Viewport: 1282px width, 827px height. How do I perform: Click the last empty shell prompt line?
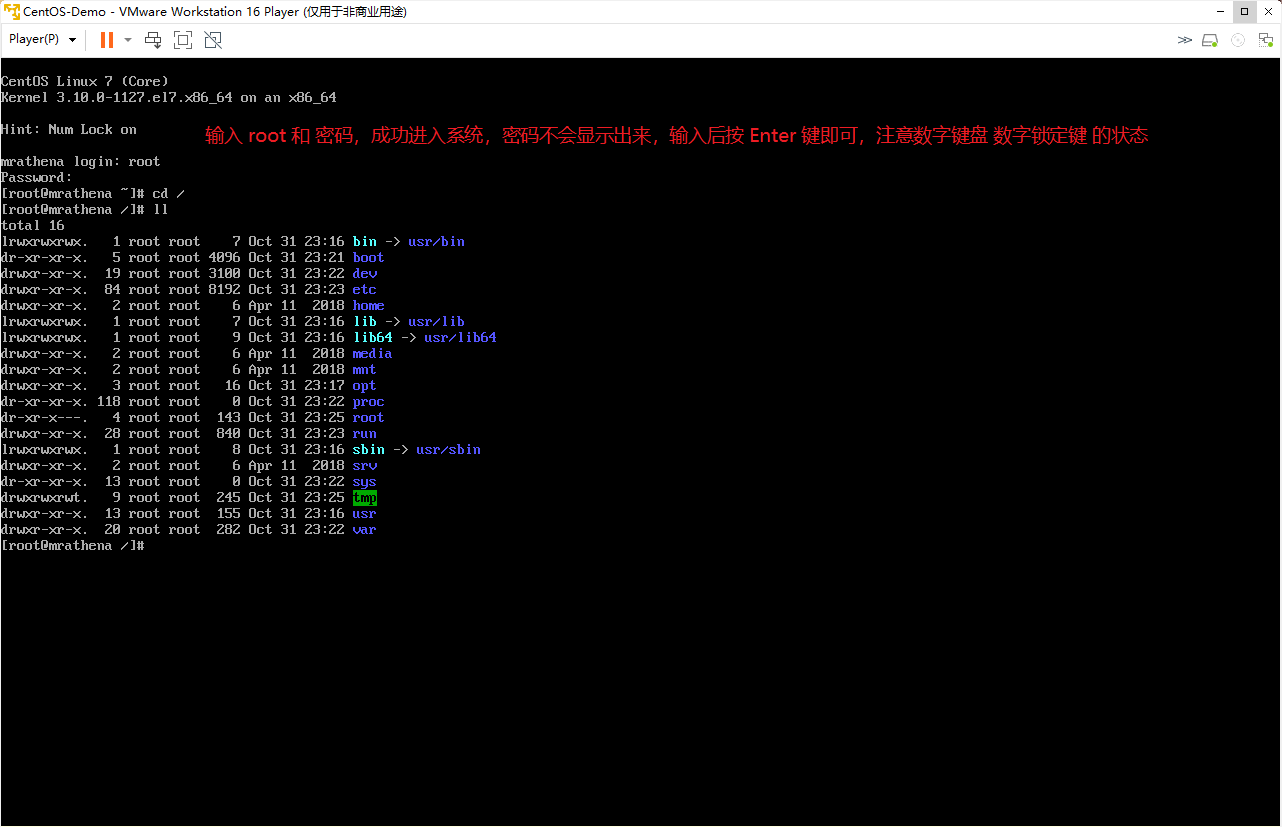pos(73,545)
